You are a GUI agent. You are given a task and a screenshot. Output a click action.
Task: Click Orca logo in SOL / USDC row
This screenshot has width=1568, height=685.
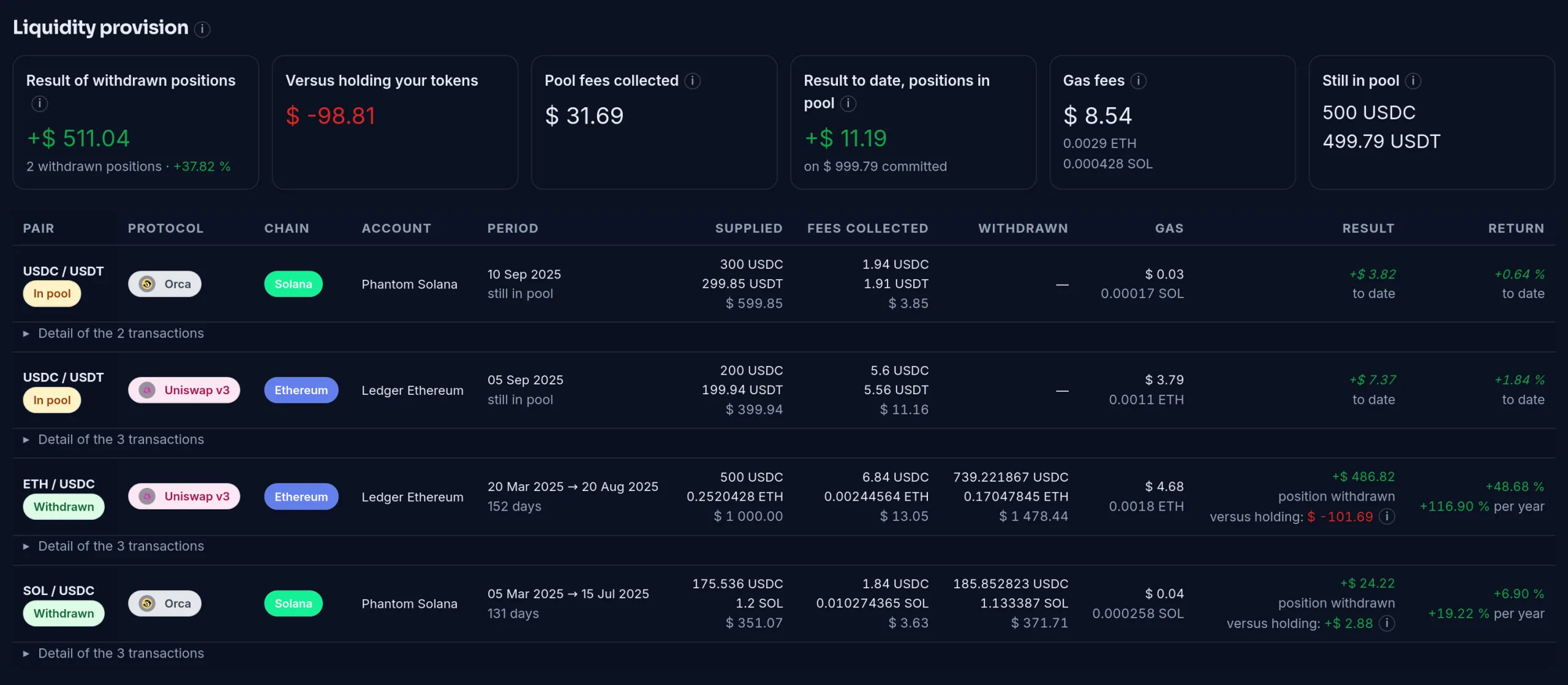(147, 604)
